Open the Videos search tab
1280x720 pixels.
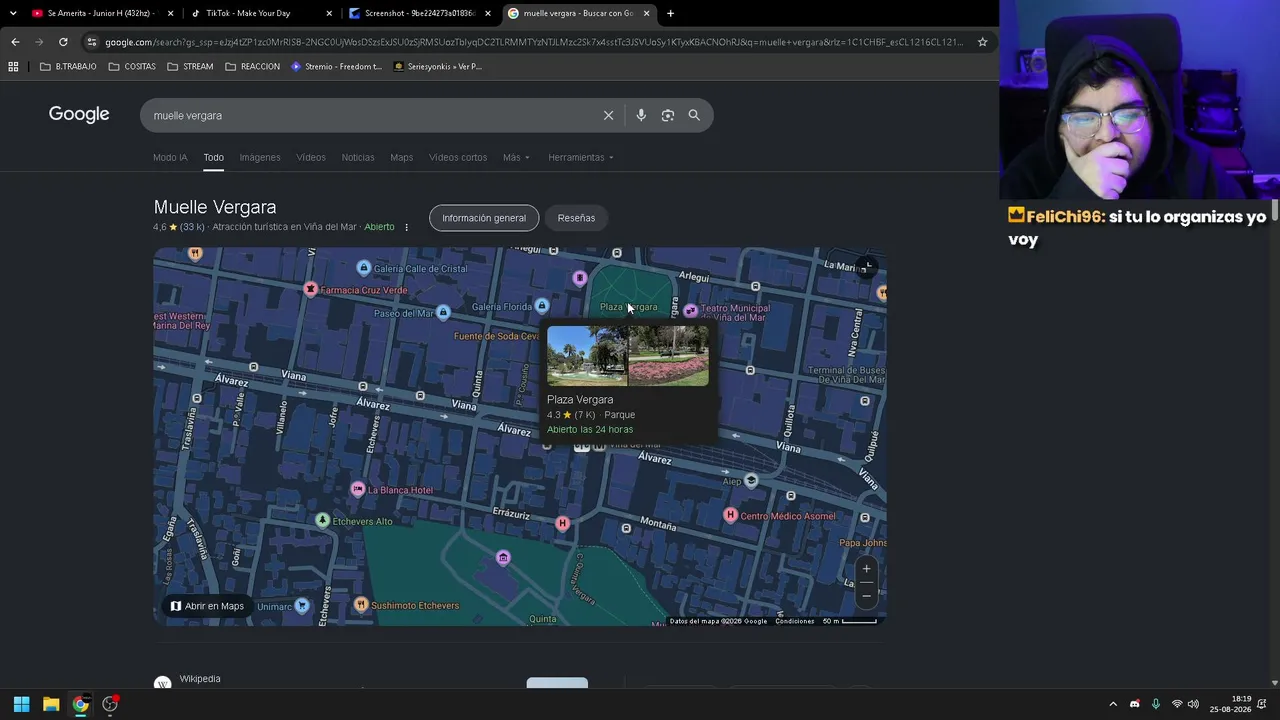tap(311, 157)
